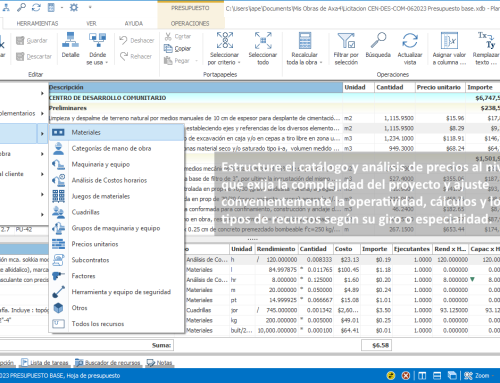Open the Dónde se usa tool
500x383 pixels.
tap(97, 48)
